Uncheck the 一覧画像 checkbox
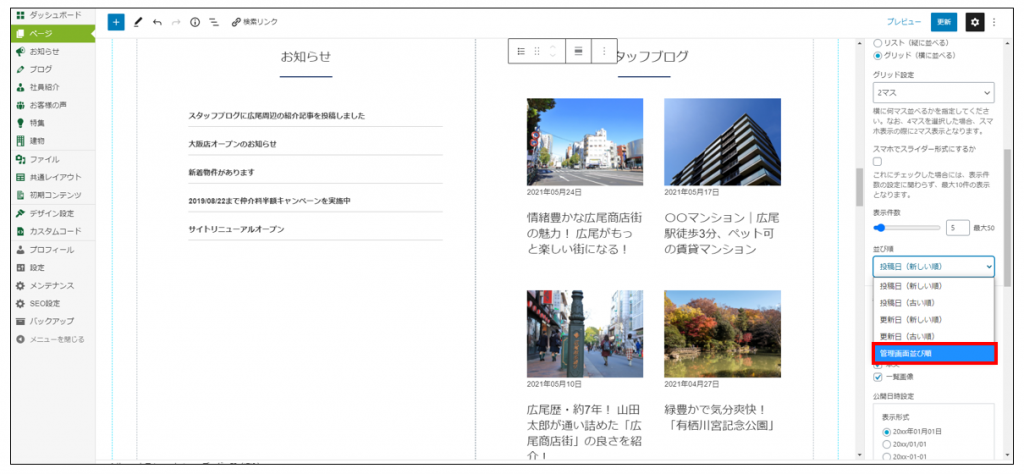This screenshot has width=1024, height=474. pos(878,377)
